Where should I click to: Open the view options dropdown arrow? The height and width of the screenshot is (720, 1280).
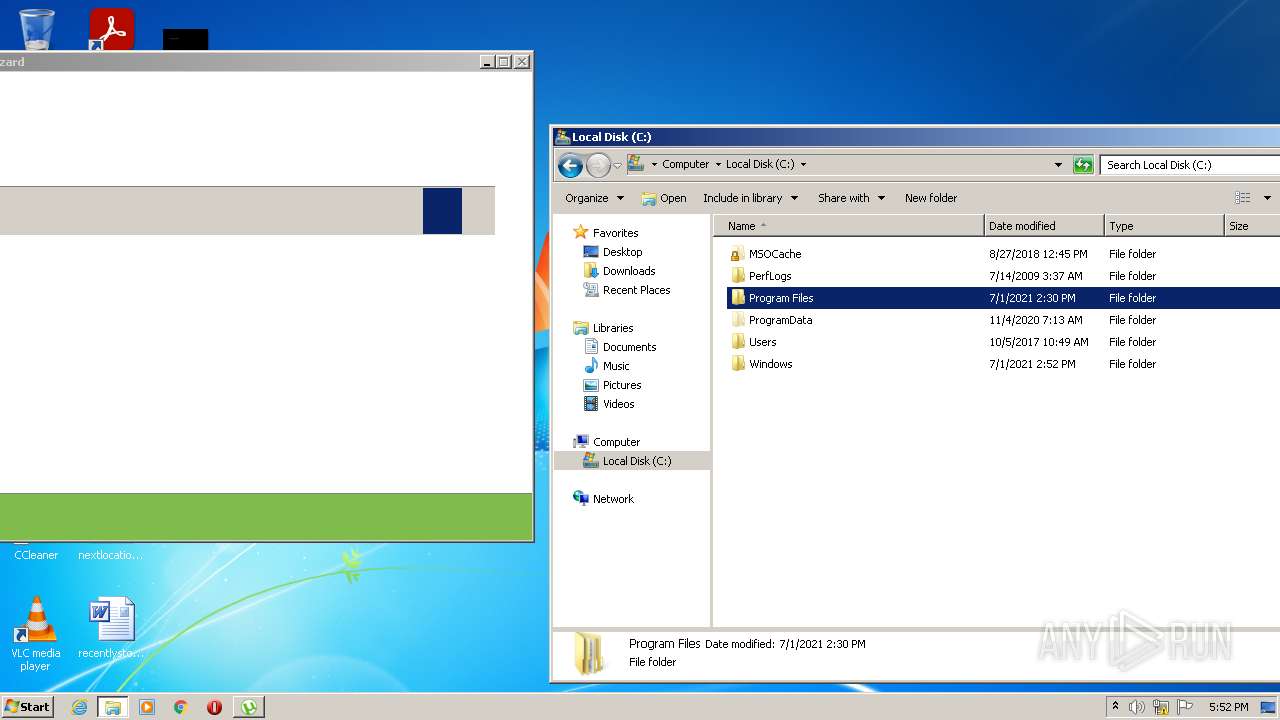coord(1267,198)
